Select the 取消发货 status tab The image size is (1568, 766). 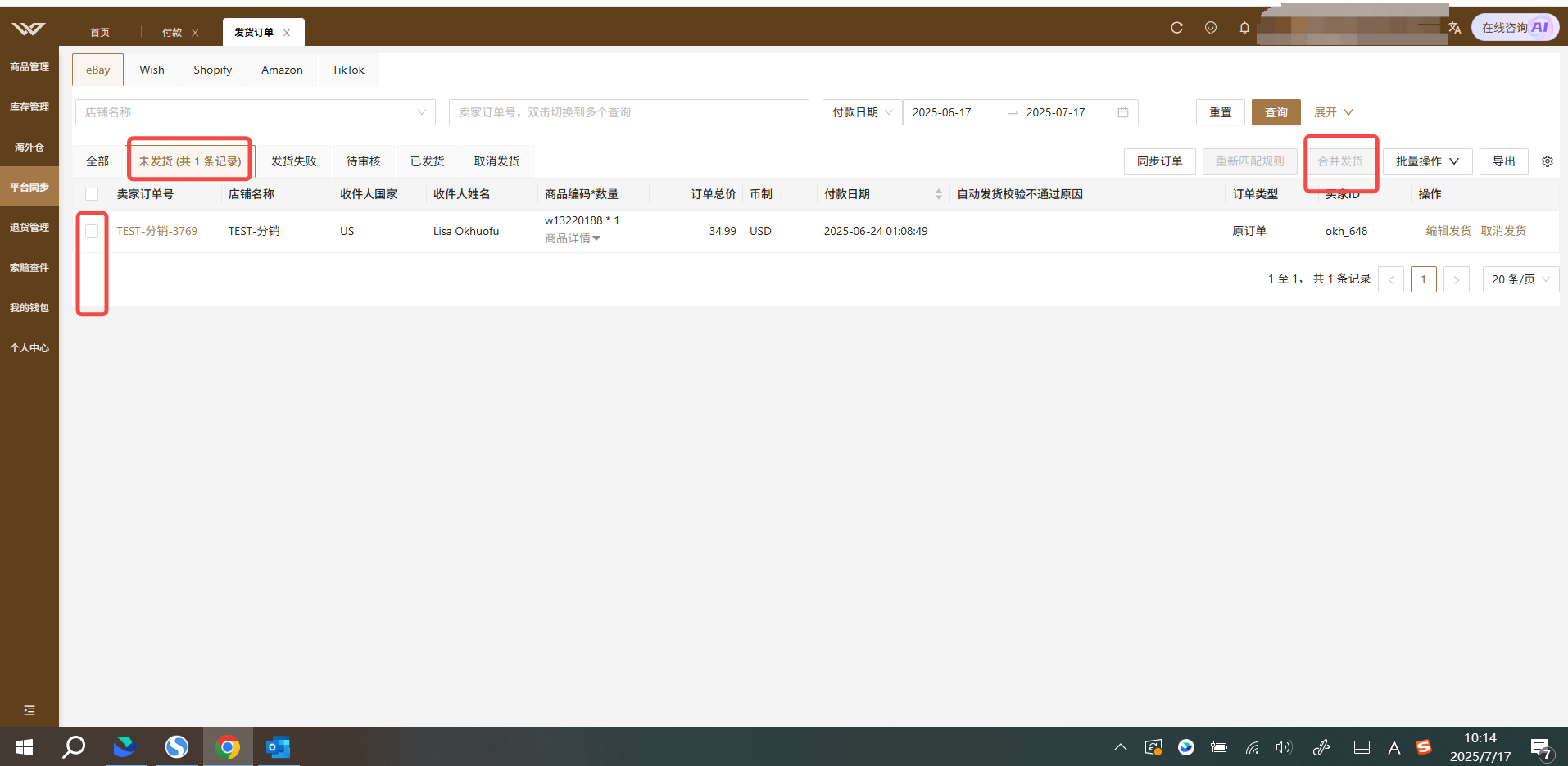tap(496, 161)
